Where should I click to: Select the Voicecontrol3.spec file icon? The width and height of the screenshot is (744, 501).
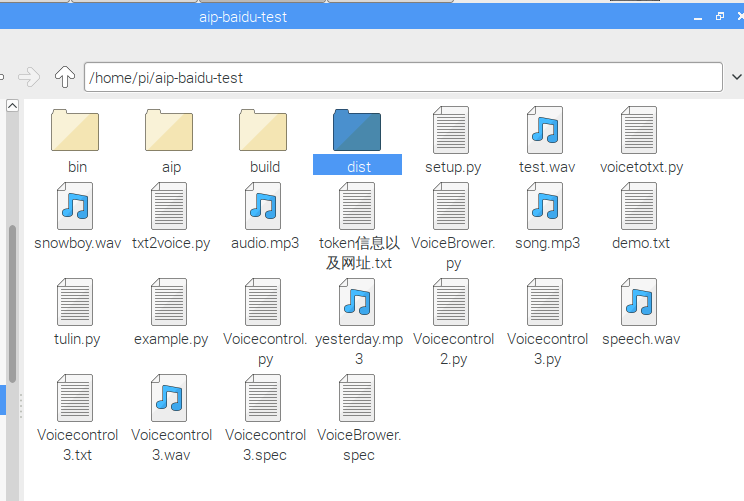[x=263, y=398]
